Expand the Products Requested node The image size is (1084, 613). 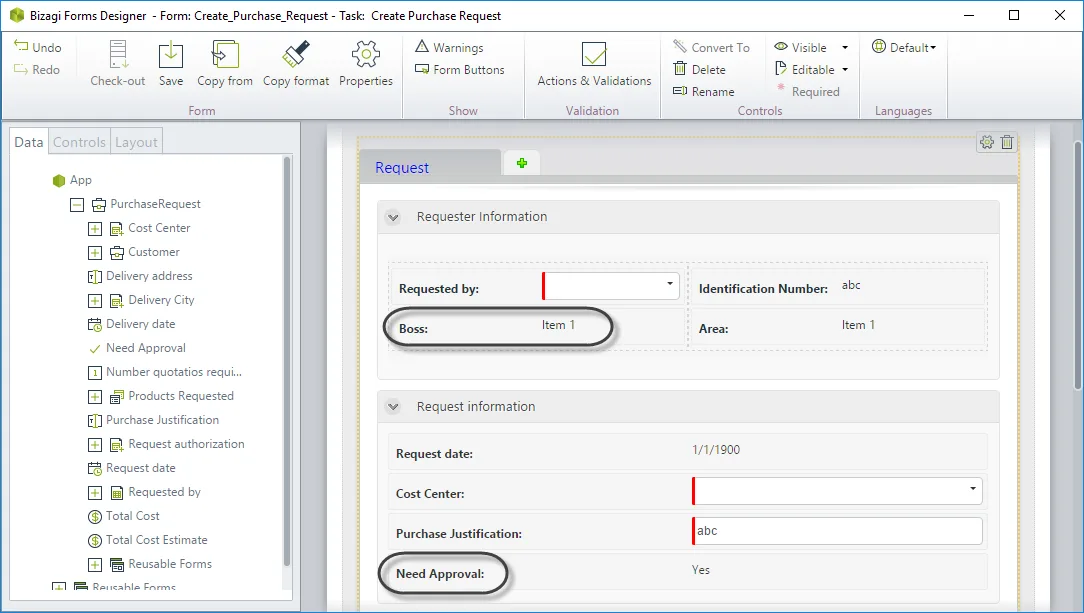click(x=95, y=397)
